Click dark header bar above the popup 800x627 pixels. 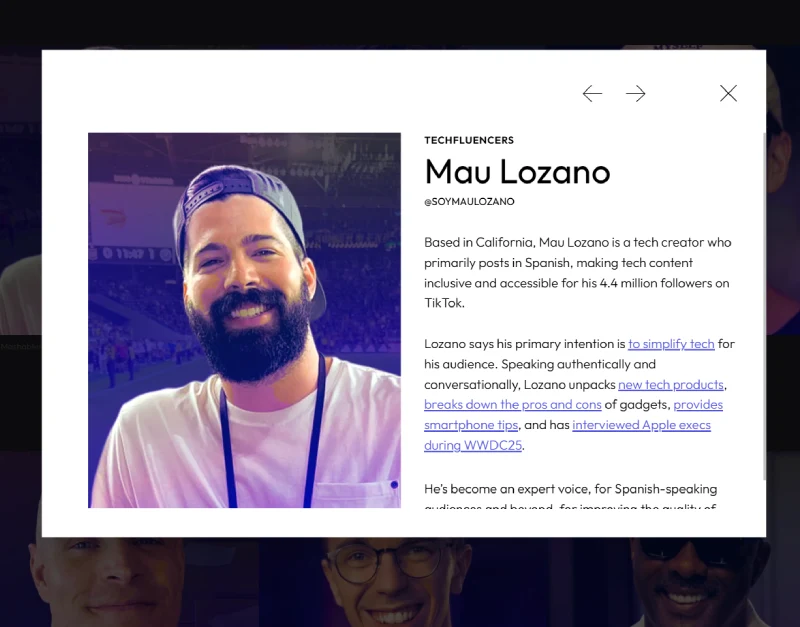point(400,20)
